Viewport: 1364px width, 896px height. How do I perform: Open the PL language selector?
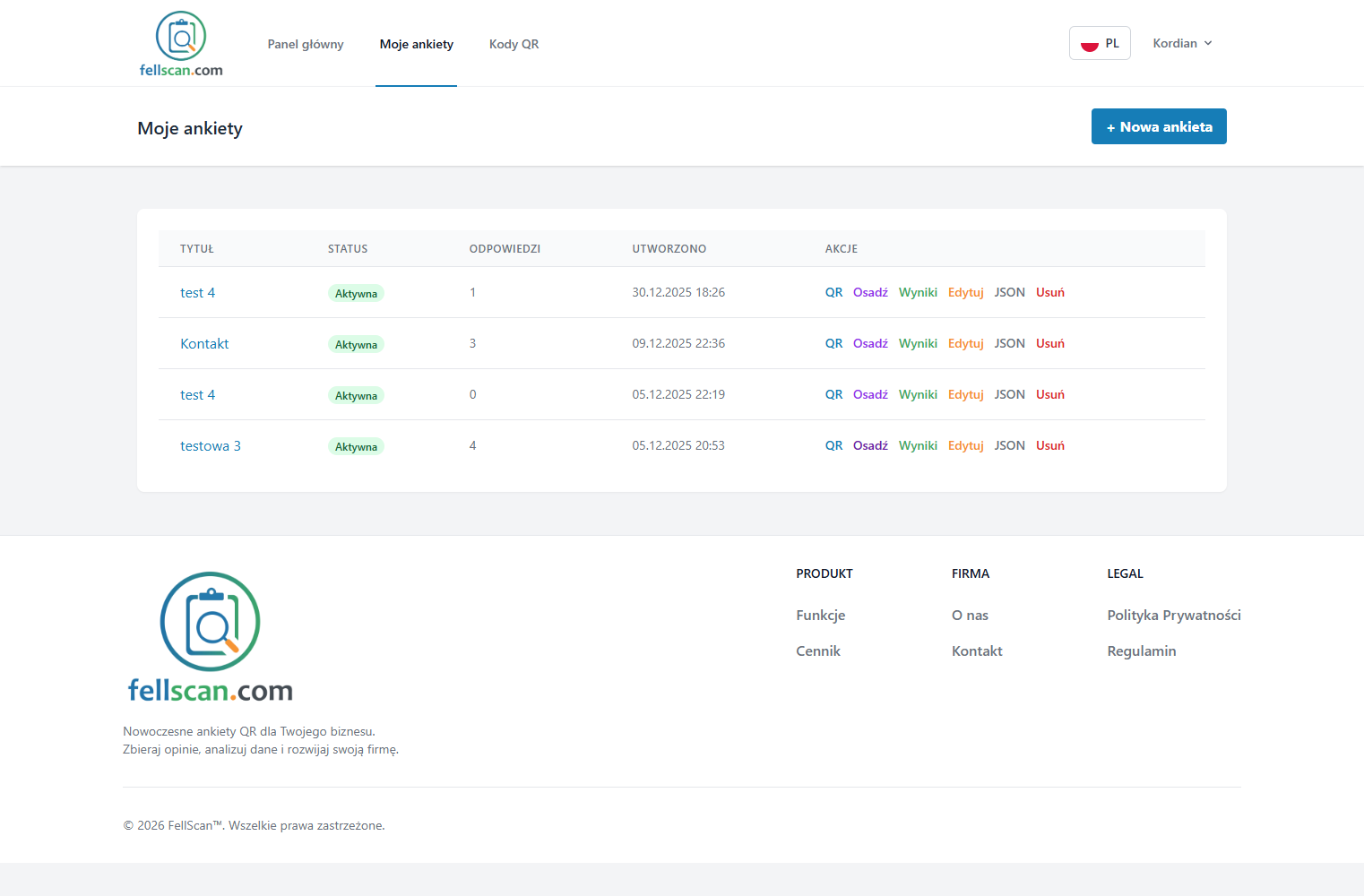click(1100, 43)
